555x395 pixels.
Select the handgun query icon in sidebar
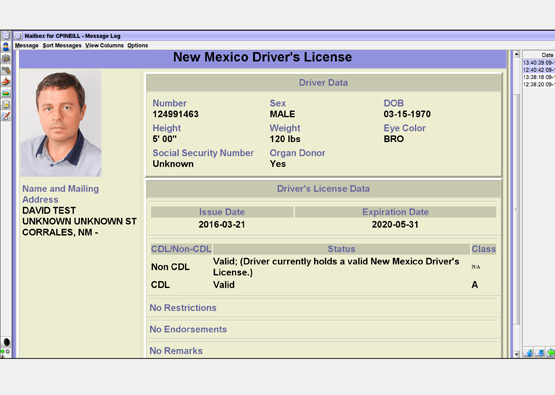(x=6, y=70)
